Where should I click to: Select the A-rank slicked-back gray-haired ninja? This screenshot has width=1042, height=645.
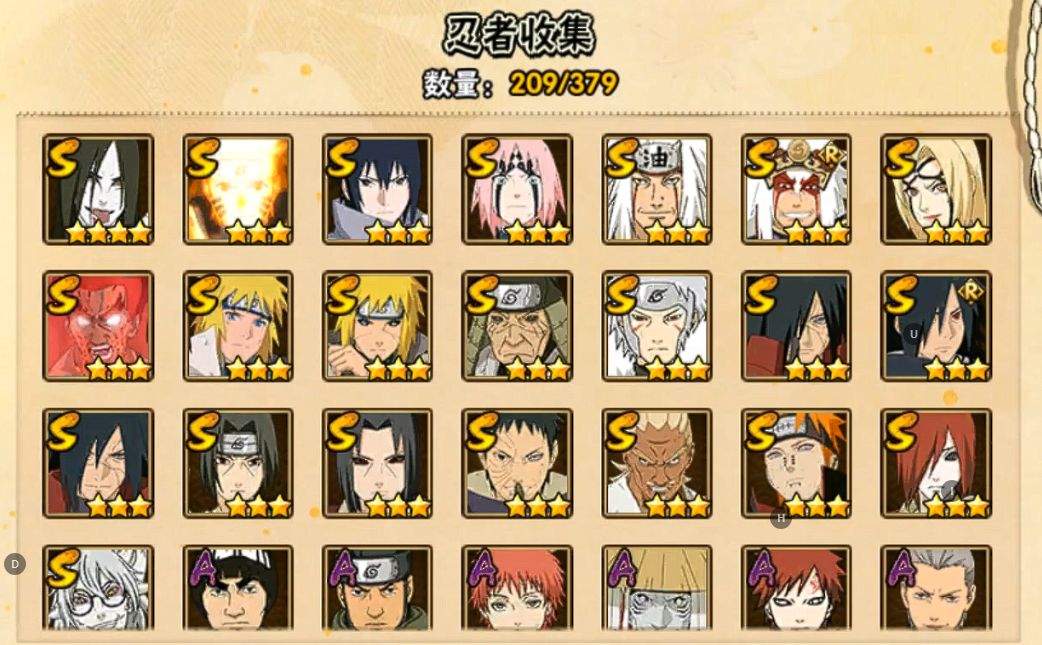936,588
